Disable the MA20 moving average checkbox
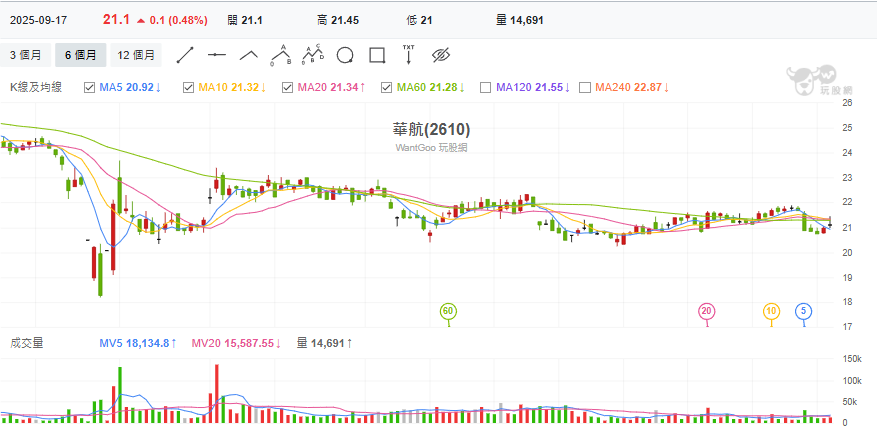This screenshot has width=877, height=429. 288,88
